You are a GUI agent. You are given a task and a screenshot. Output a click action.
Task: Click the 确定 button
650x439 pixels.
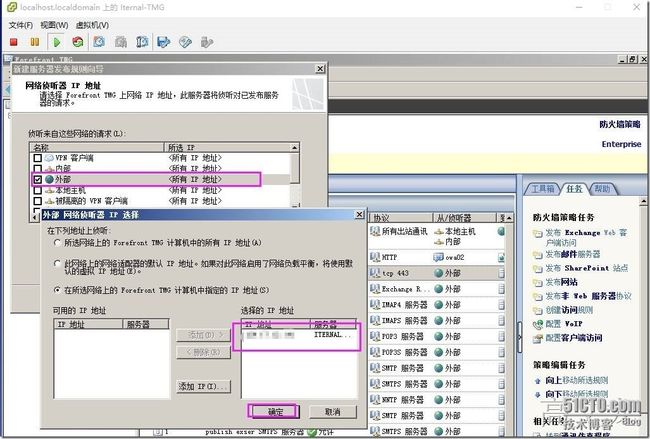tap(275, 412)
